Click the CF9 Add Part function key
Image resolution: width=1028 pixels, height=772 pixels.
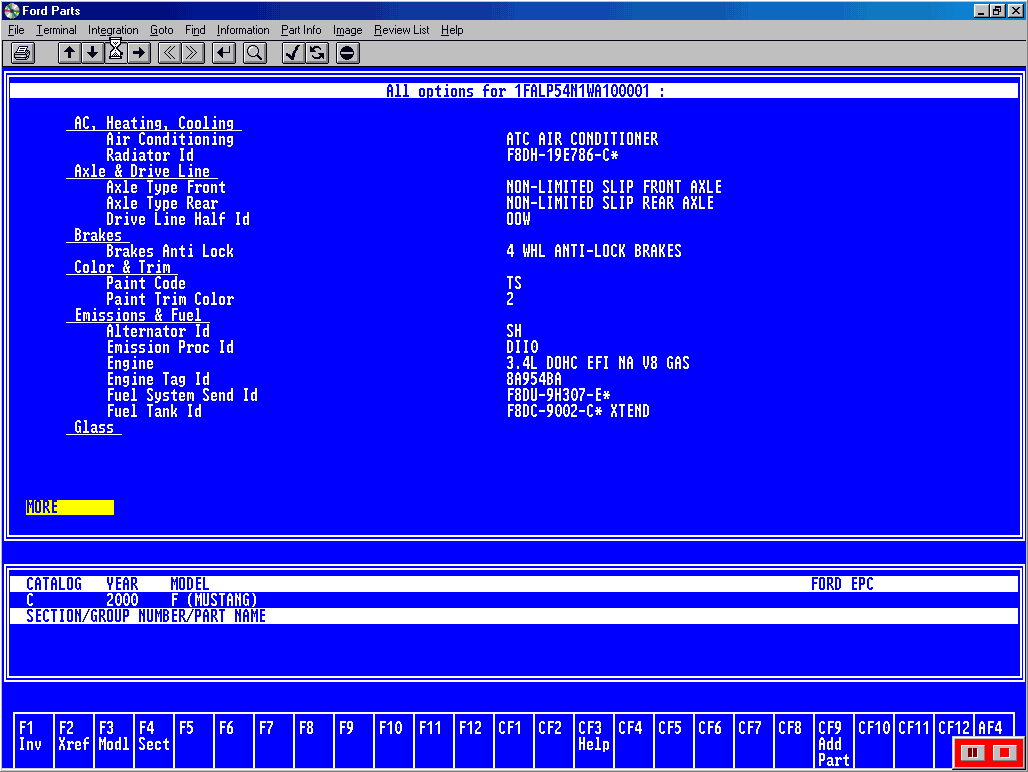click(833, 740)
